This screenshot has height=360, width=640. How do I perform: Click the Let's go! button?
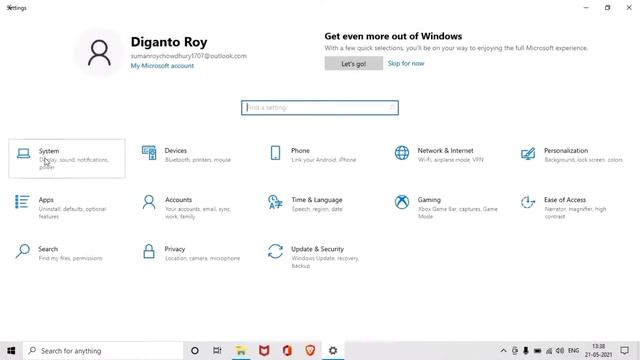point(353,64)
